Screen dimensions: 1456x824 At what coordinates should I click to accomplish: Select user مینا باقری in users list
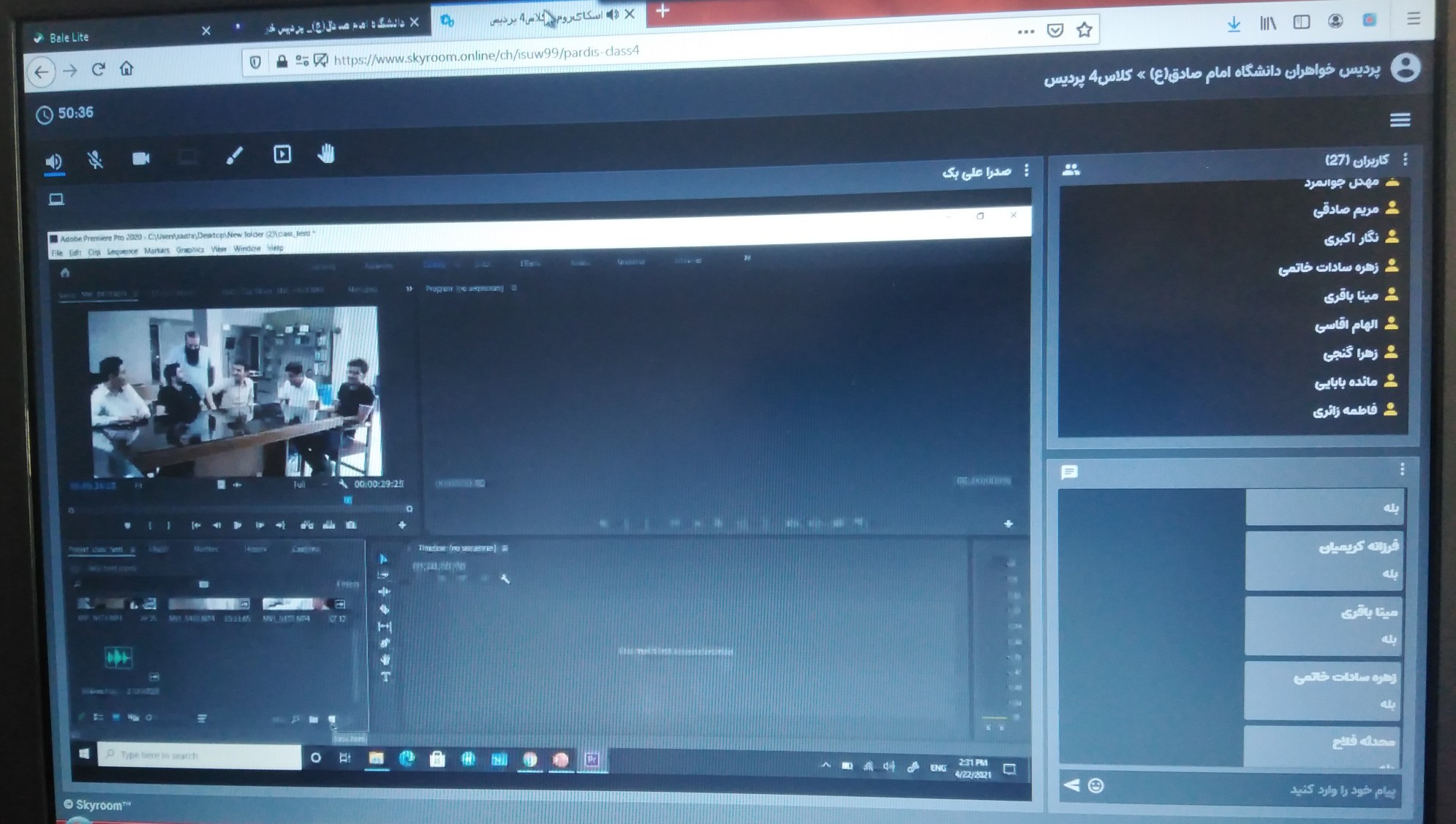click(1361, 295)
